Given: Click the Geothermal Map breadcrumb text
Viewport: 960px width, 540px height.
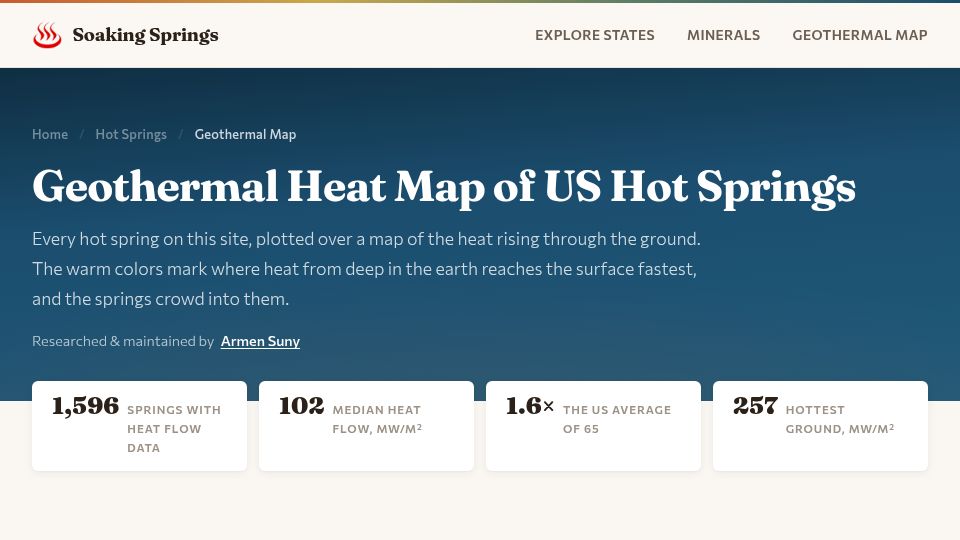Looking at the screenshot, I should (x=245, y=134).
